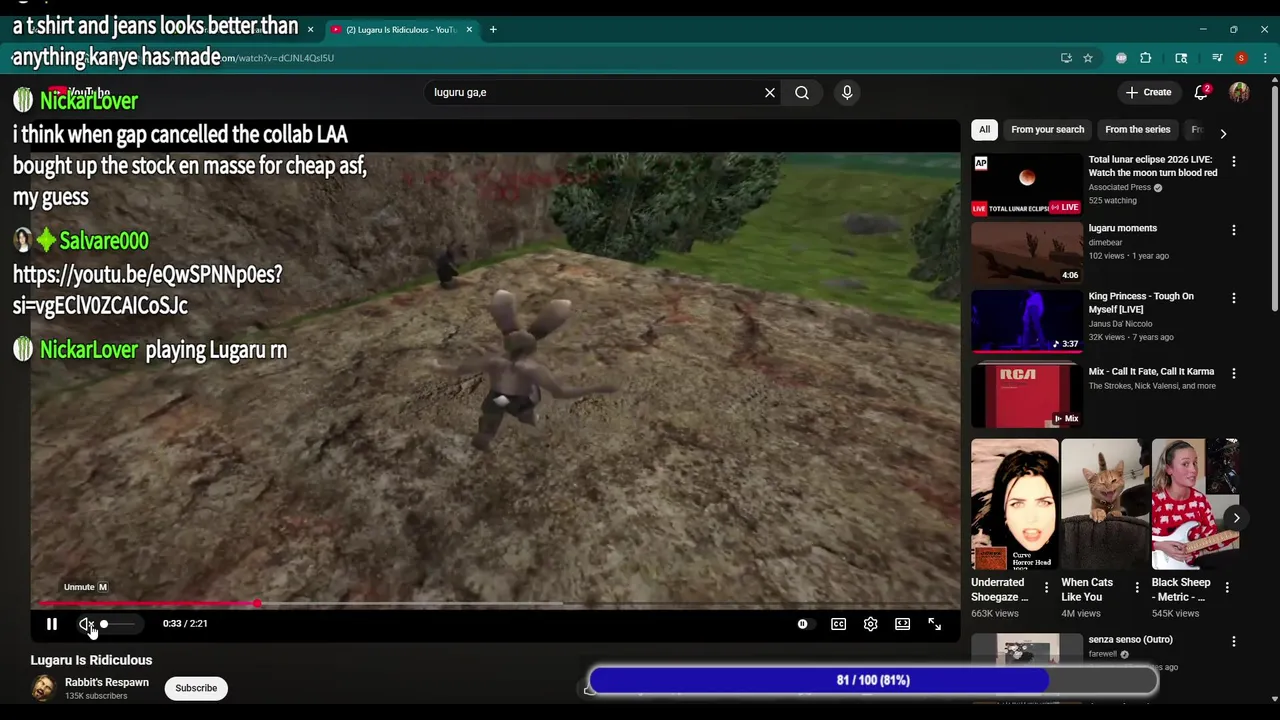Open the 'senza senso (Outro)' video title

pyautogui.click(x=1131, y=639)
